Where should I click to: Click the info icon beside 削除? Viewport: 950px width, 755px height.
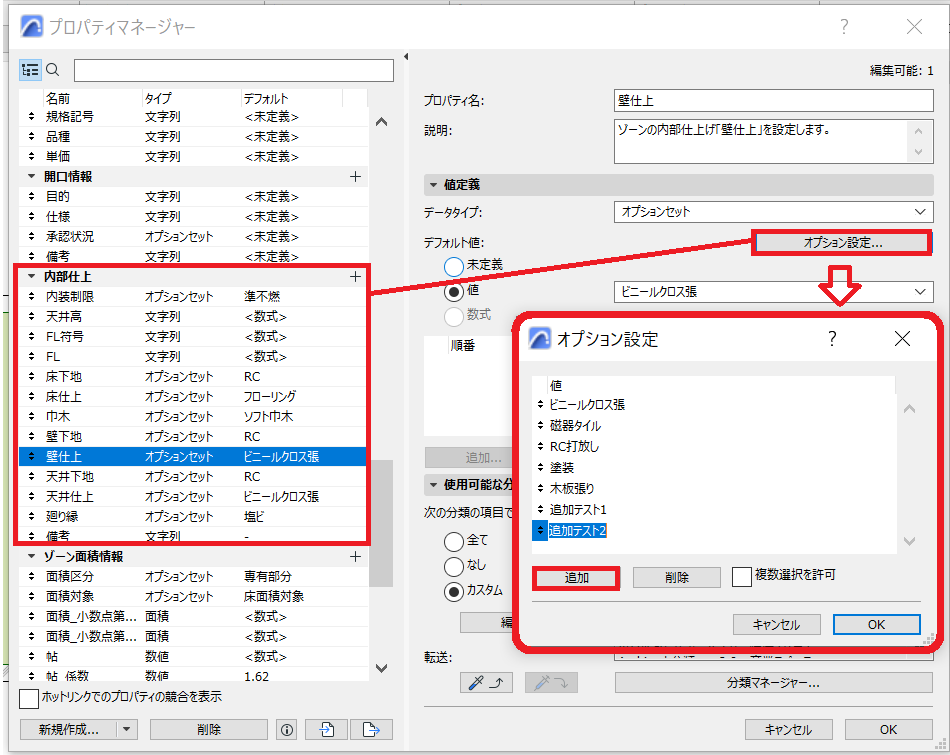pos(287,730)
